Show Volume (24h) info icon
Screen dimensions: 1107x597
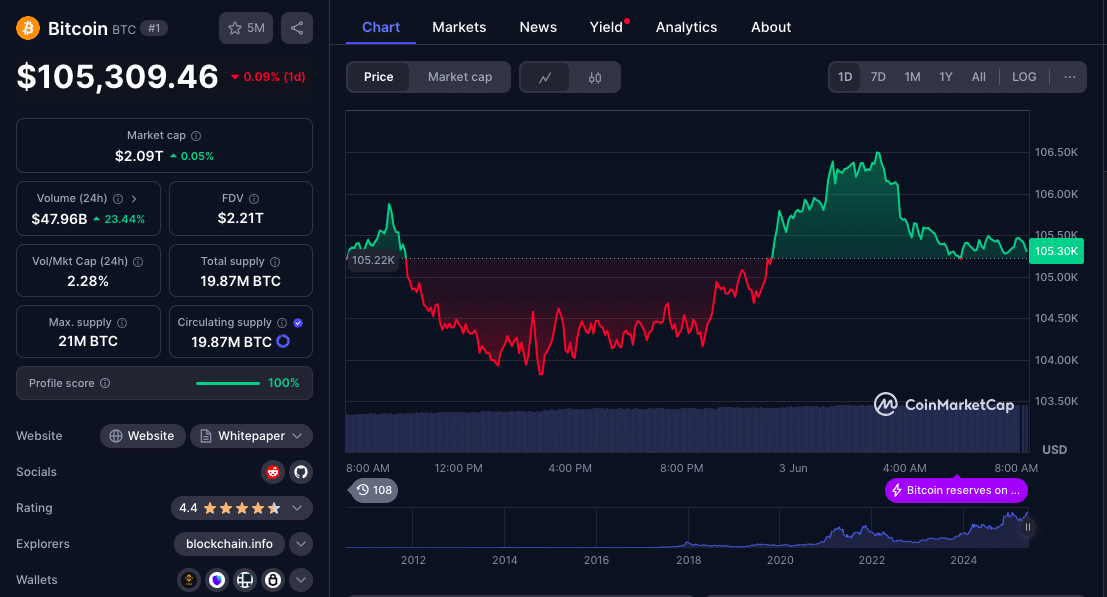pyautogui.click(x=118, y=199)
